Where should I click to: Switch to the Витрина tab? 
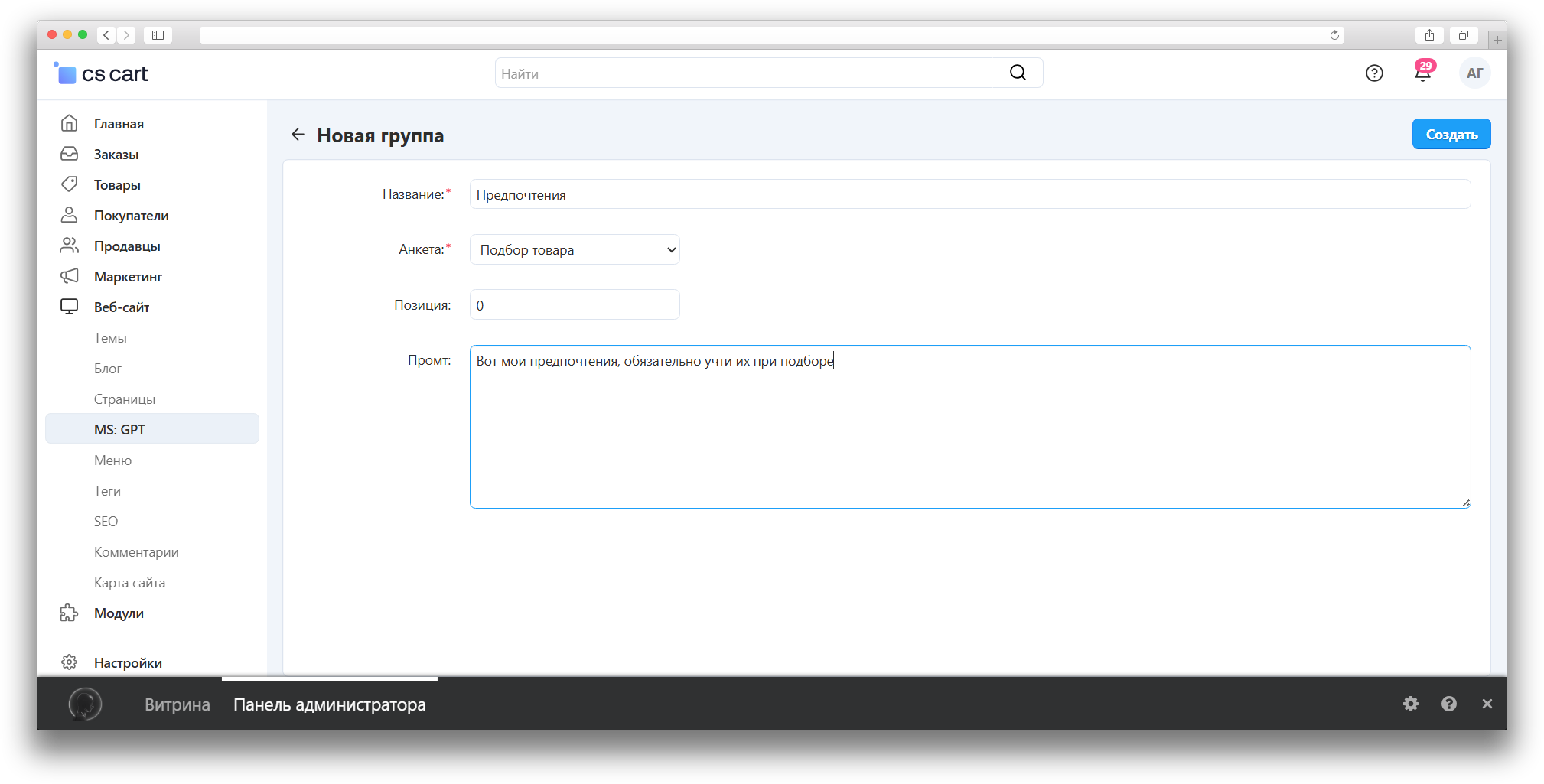pyautogui.click(x=177, y=704)
